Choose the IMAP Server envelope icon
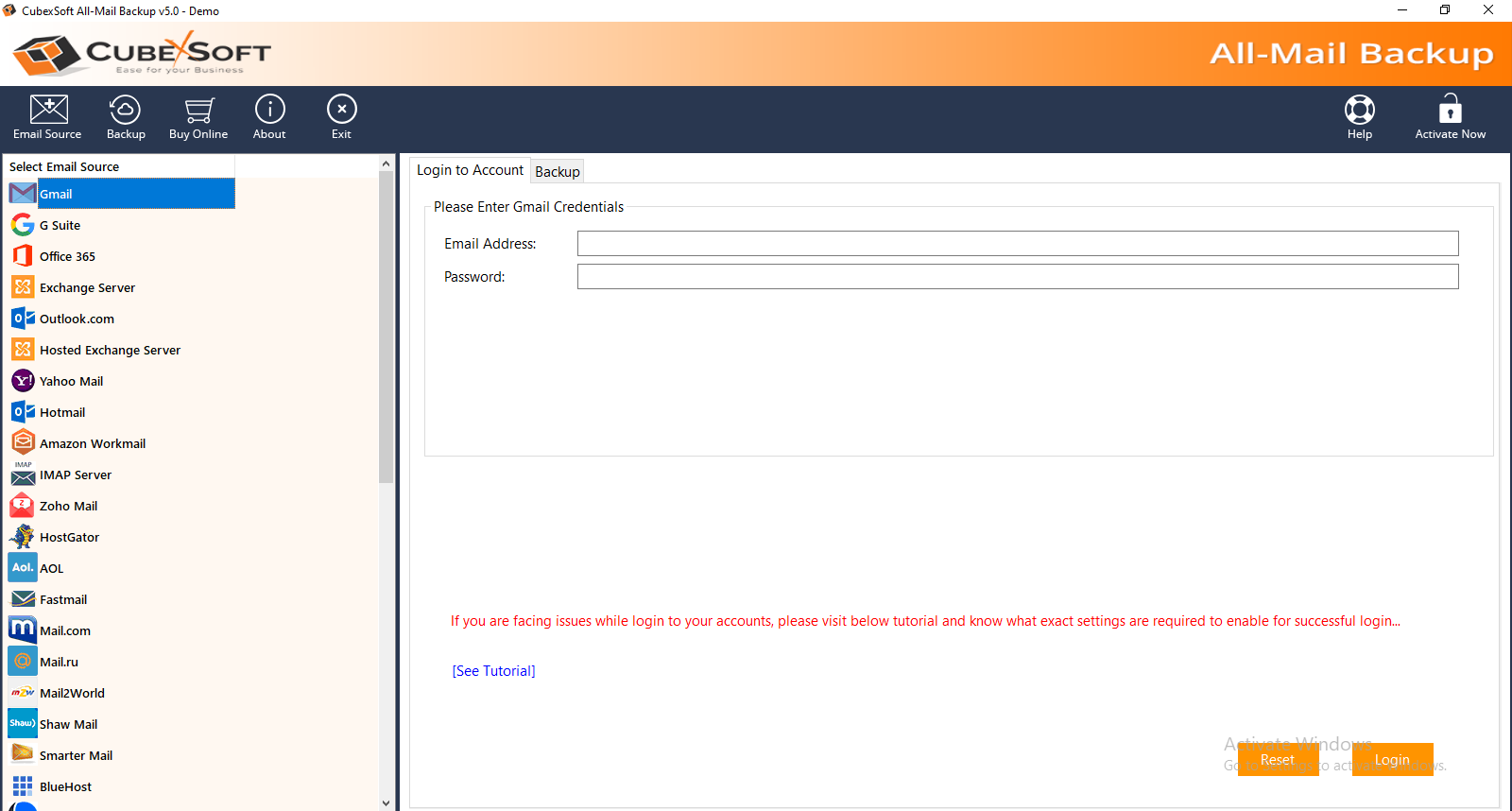The width and height of the screenshot is (1512, 811). [x=23, y=475]
